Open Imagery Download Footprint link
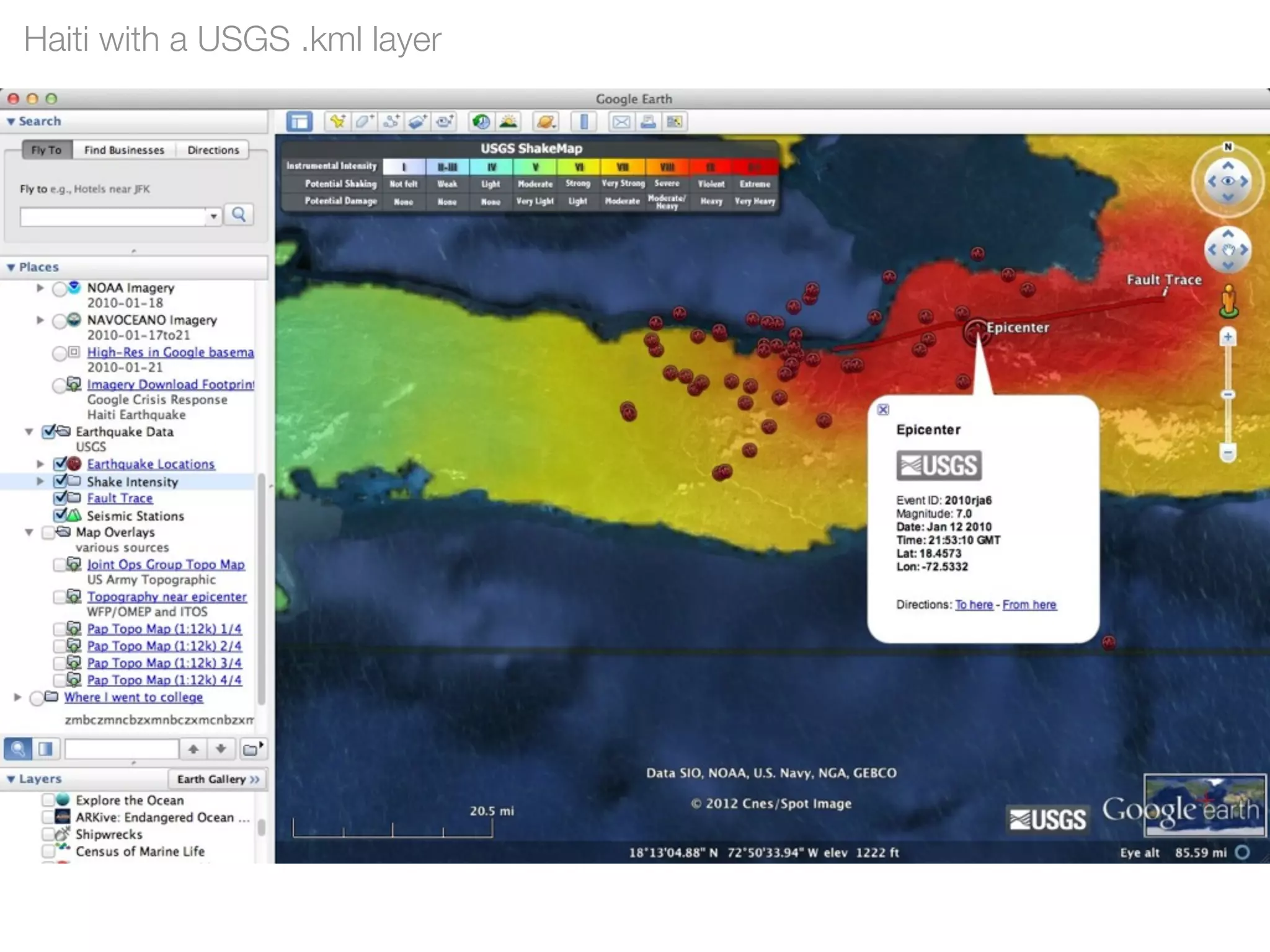 point(171,385)
